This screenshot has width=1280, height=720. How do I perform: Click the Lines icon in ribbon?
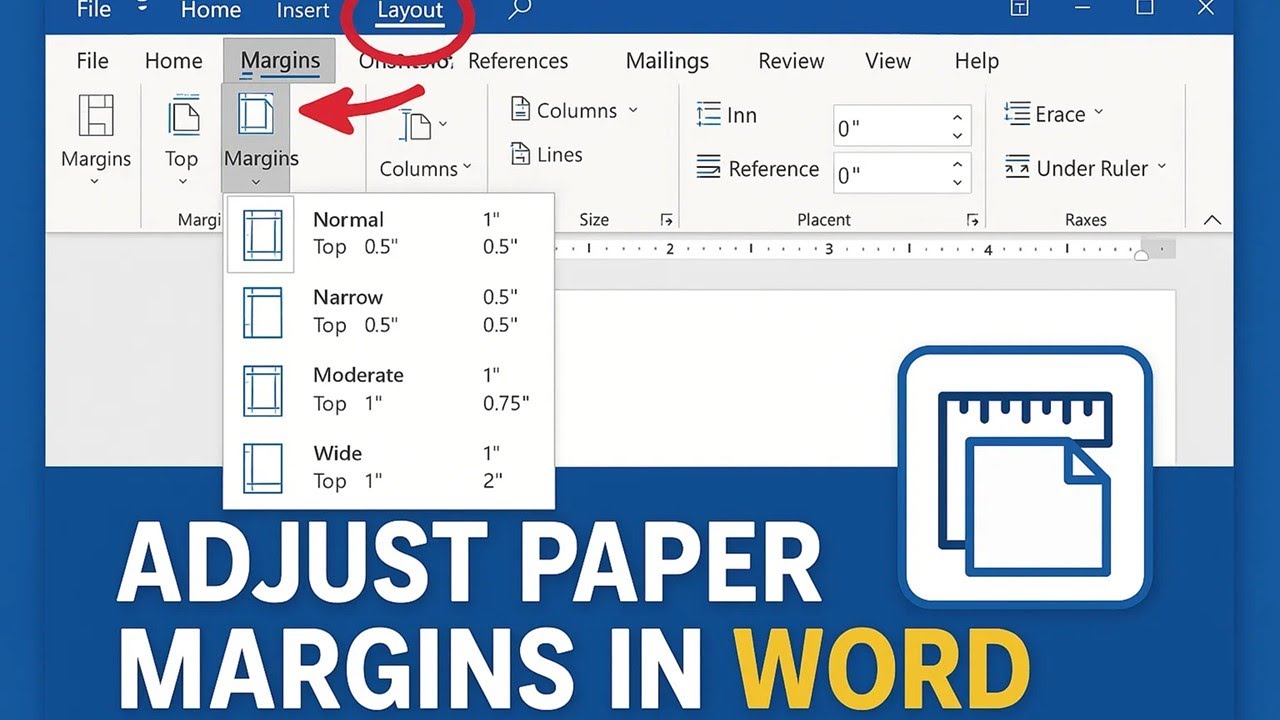(x=520, y=154)
